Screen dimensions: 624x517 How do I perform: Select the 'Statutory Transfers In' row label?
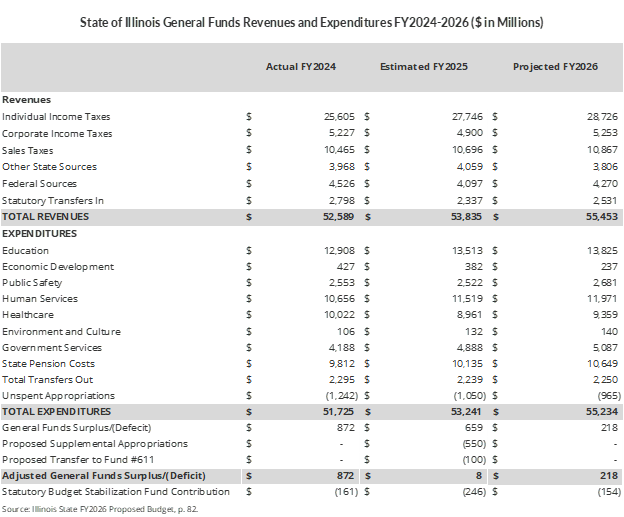pos(53,201)
